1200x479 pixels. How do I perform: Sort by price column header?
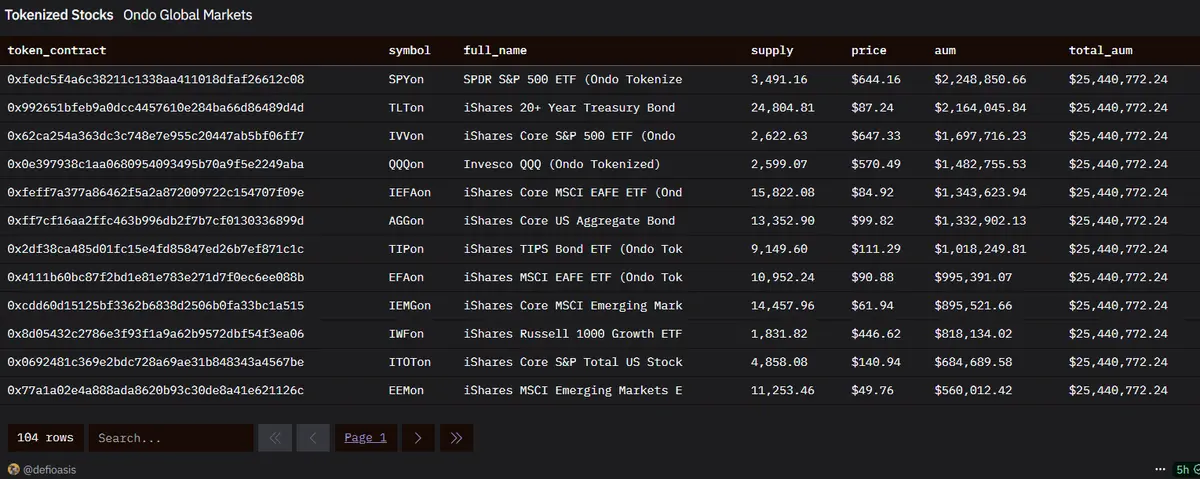(x=869, y=50)
